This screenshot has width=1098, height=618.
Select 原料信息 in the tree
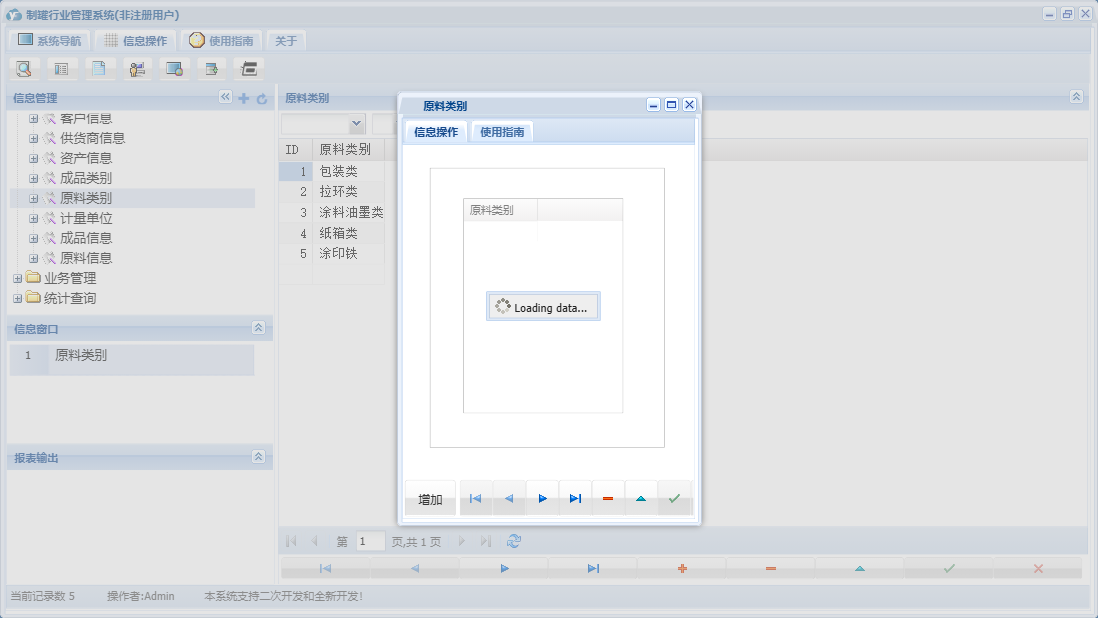86,258
